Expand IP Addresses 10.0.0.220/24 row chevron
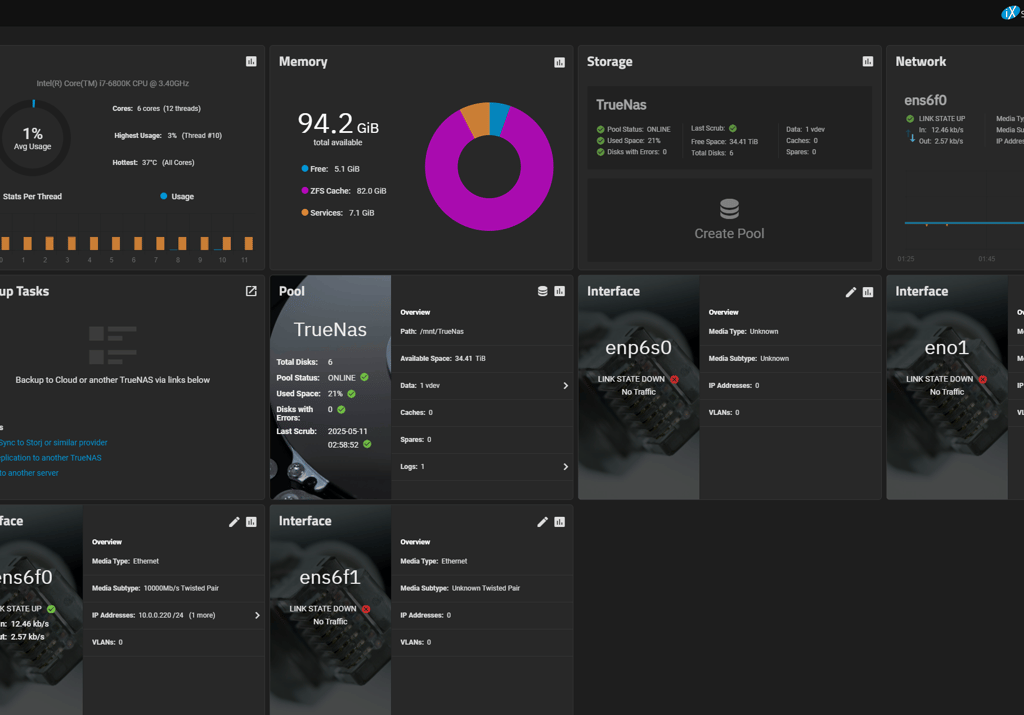Viewport: 1024px width, 715px height. coord(257,616)
